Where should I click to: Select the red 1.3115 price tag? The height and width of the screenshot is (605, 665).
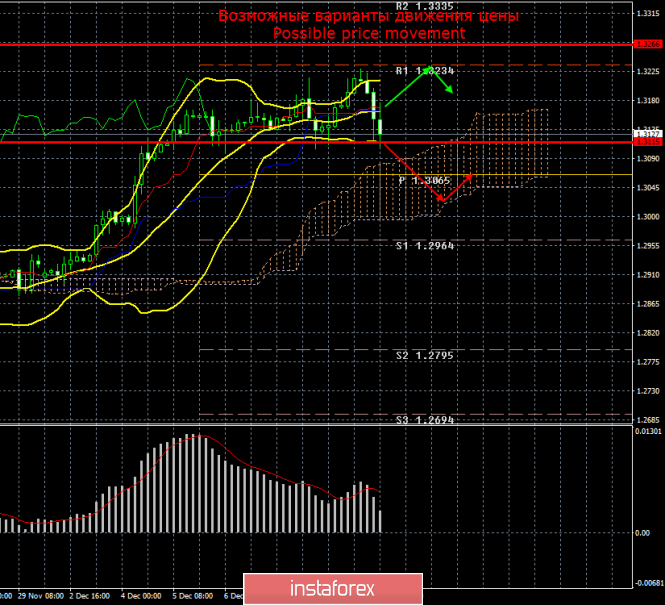point(649,142)
